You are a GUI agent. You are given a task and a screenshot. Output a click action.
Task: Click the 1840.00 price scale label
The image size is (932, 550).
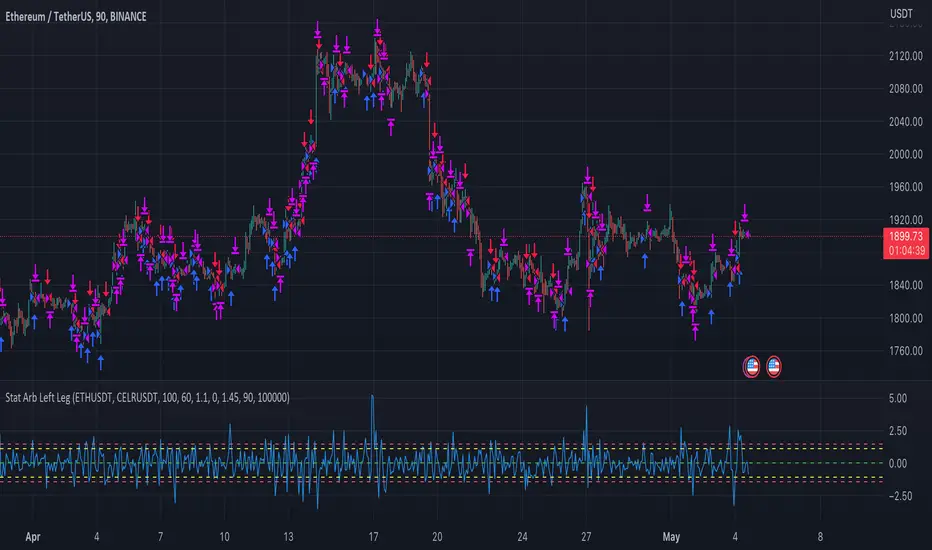(906, 285)
